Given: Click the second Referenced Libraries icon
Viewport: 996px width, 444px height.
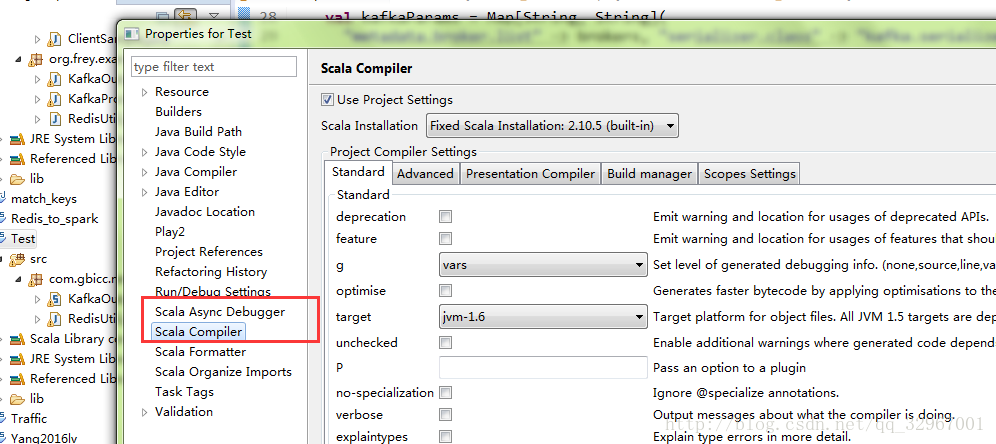Looking at the screenshot, I should [18, 379].
